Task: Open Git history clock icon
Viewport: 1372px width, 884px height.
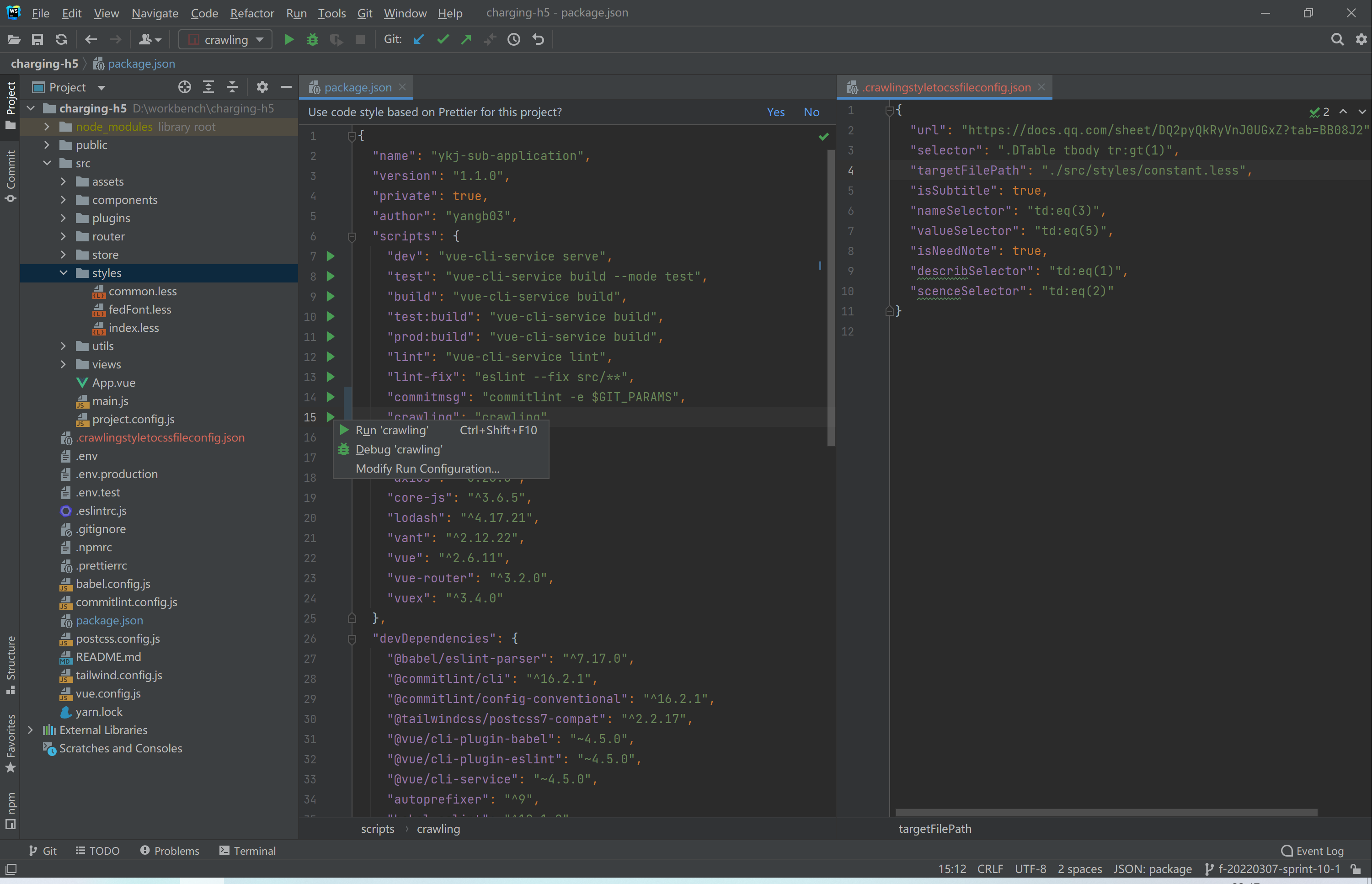Action: coord(514,40)
